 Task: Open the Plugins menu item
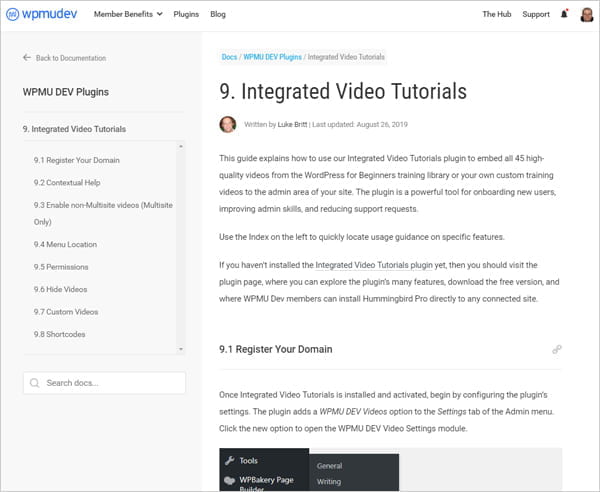pyautogui.click(x=186, y=14)
